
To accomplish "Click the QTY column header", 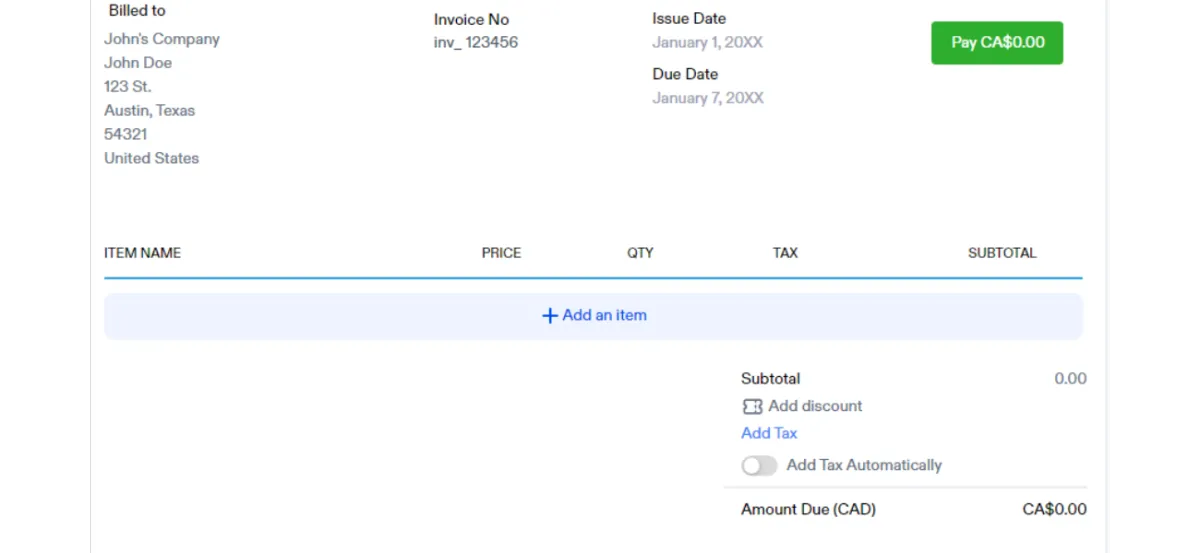I will pos(640,253).
